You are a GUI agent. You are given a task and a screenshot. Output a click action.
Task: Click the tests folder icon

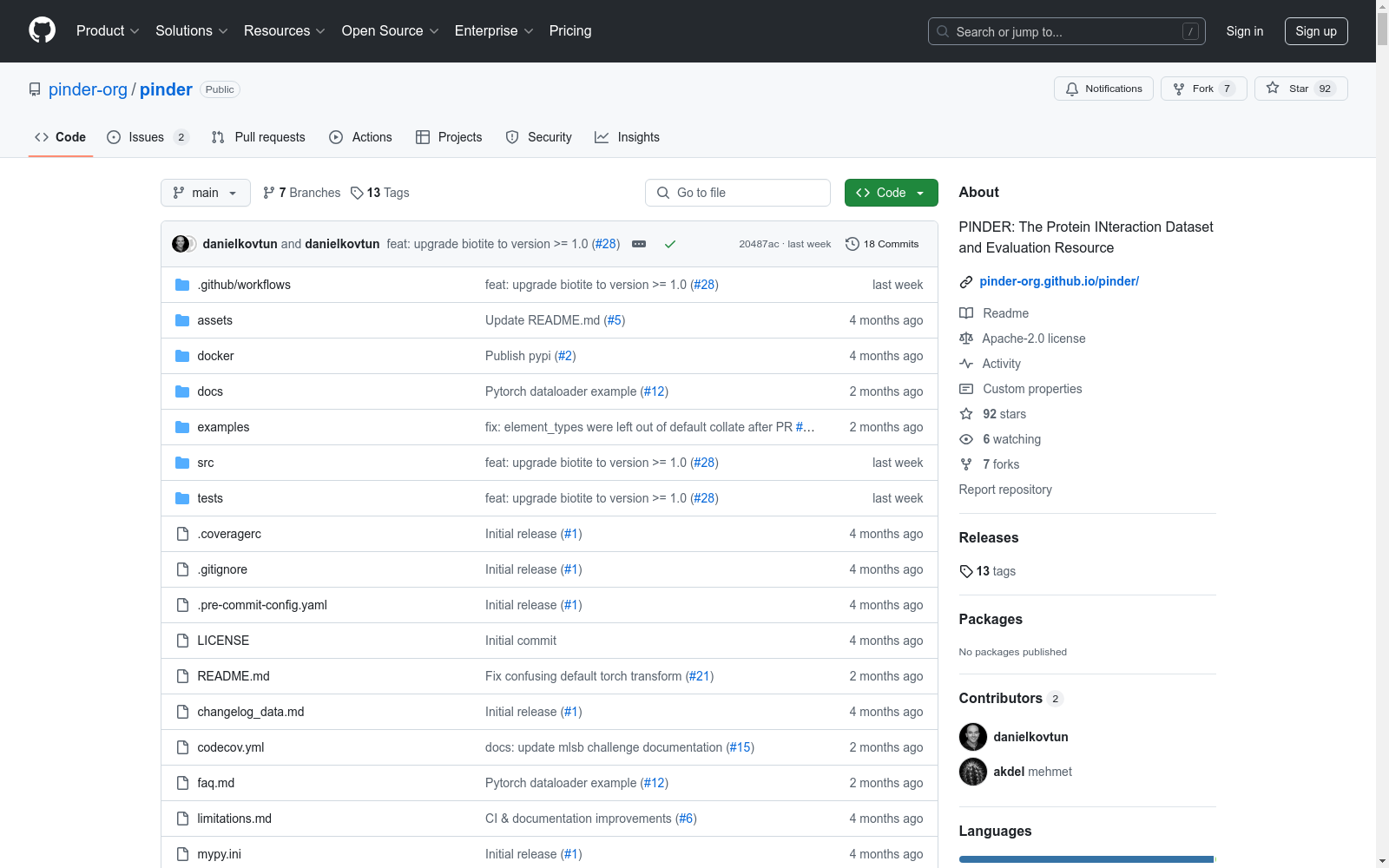pos(182,498)
